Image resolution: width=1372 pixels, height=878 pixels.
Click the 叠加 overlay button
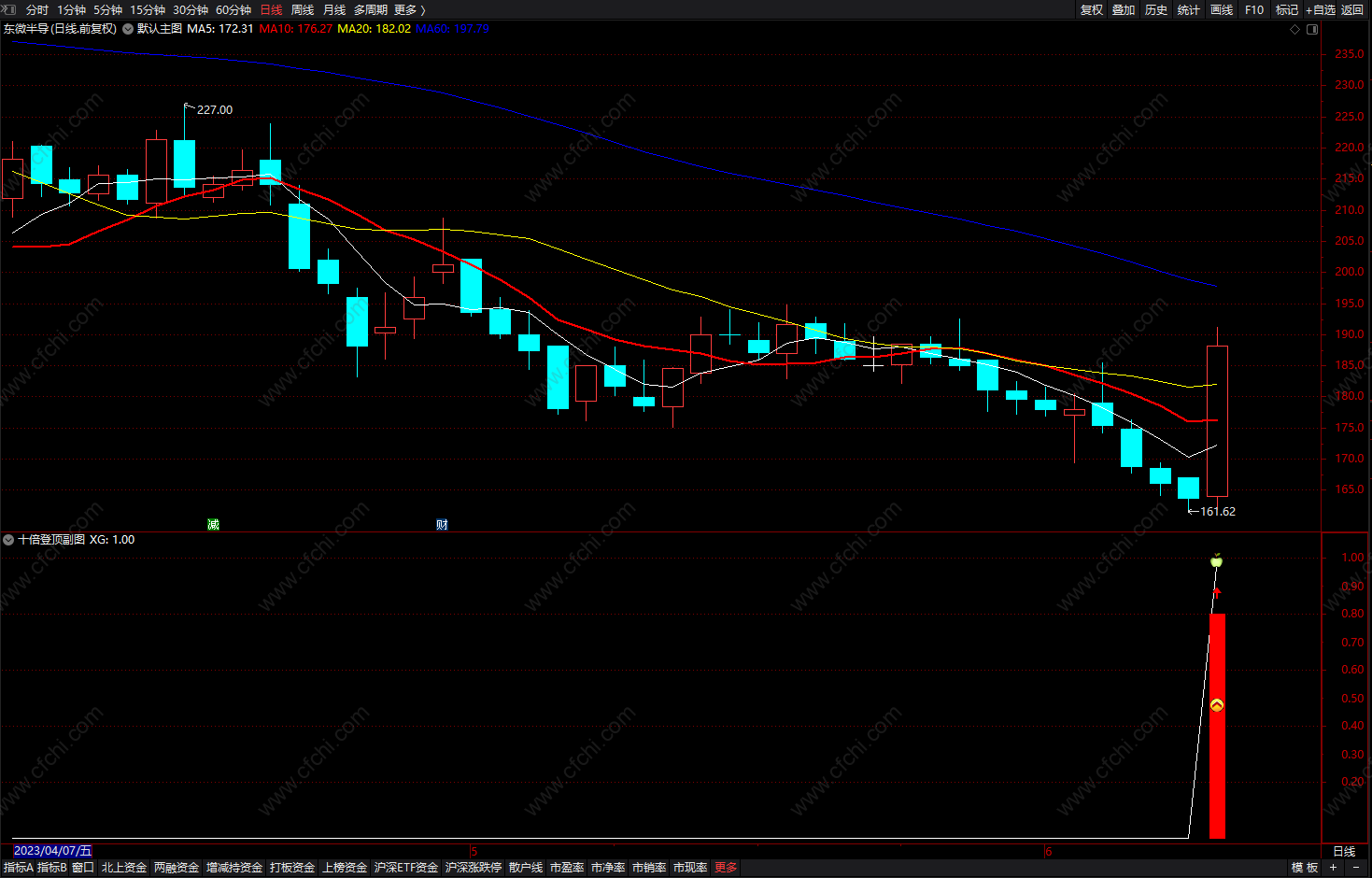[x=1124, y=9]
